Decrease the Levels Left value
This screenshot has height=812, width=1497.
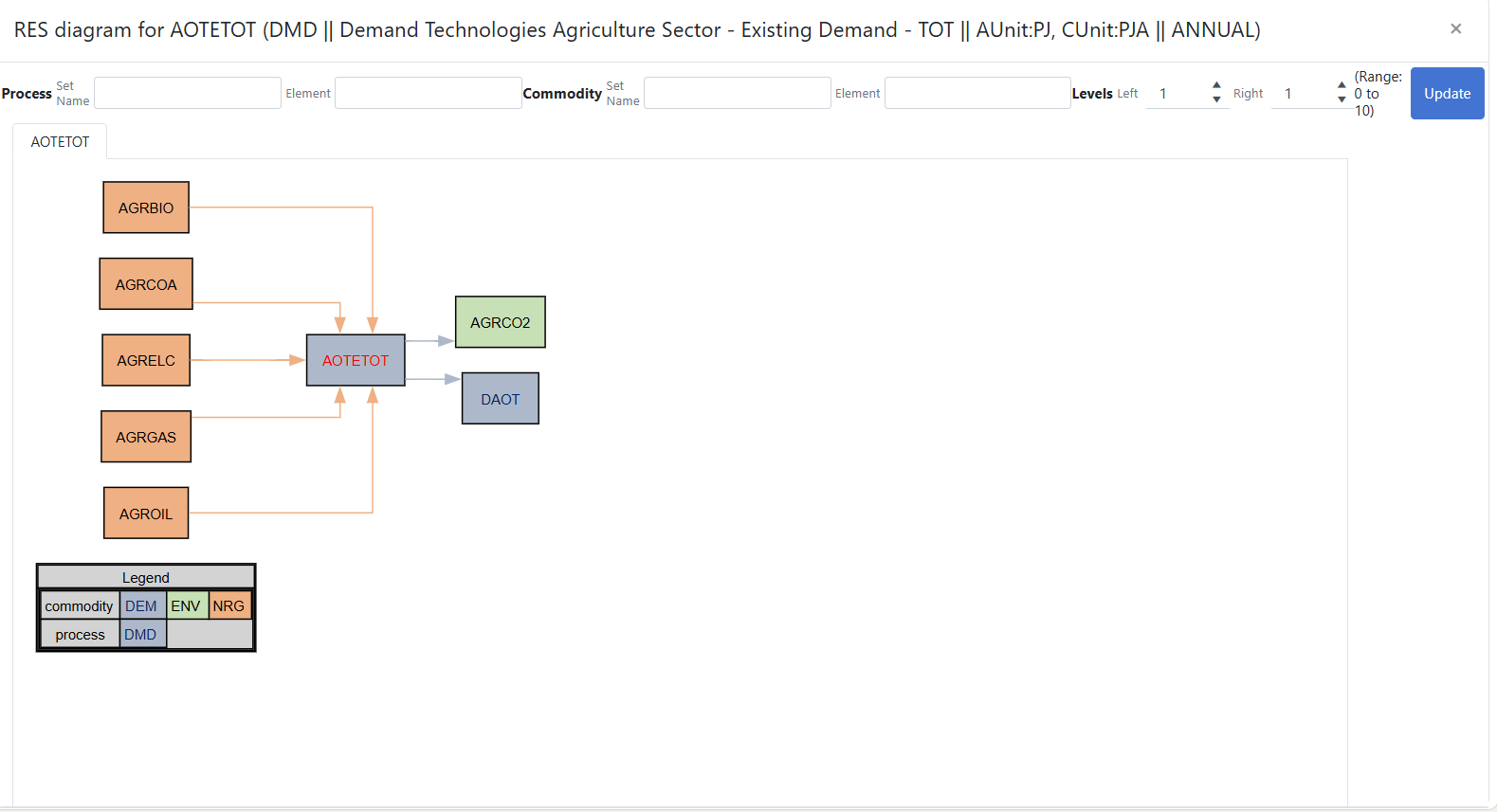click(1216, 99)
